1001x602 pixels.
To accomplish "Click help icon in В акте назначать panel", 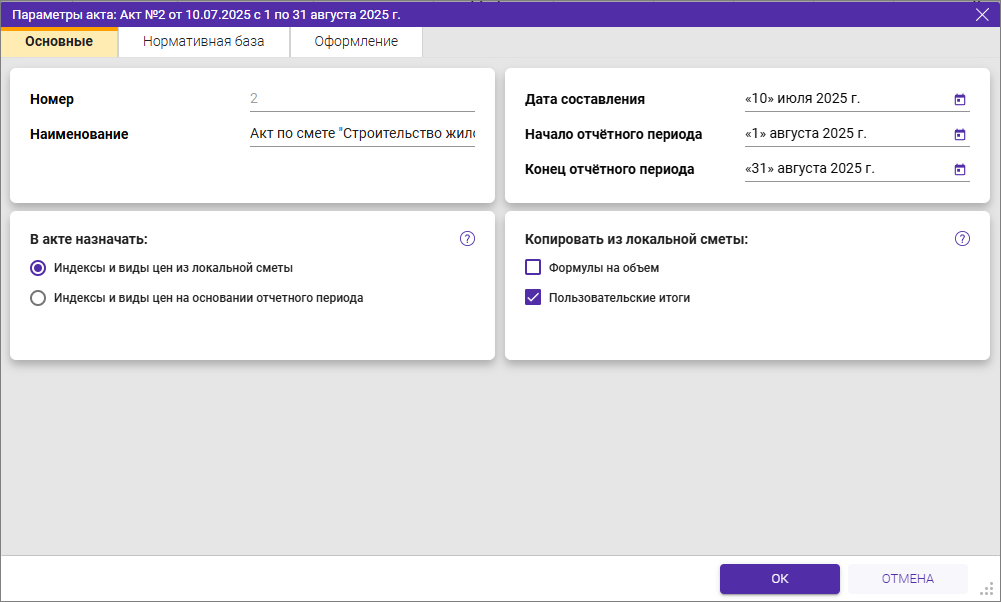I will [x=467, y=239].
